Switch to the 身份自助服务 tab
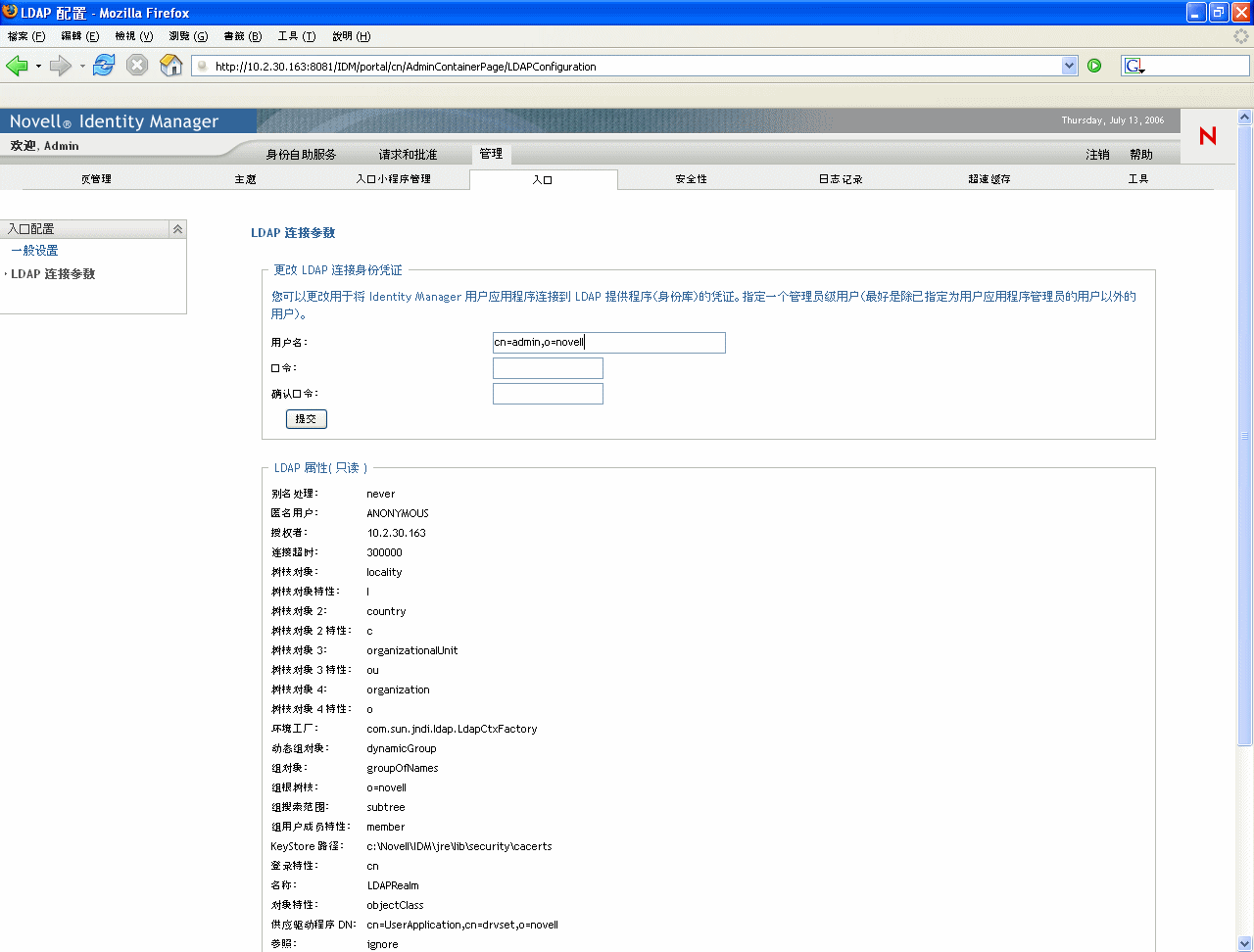This screenshot has height=952, width=1254. (x=301, y=155)
